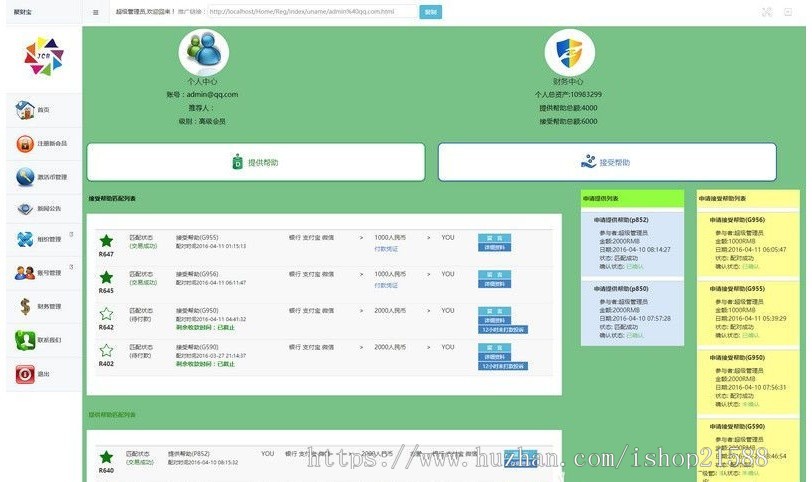Screen dimensions: 812x482
Task: Click the fullscreen icon in top bar
Action: (767, 12)
